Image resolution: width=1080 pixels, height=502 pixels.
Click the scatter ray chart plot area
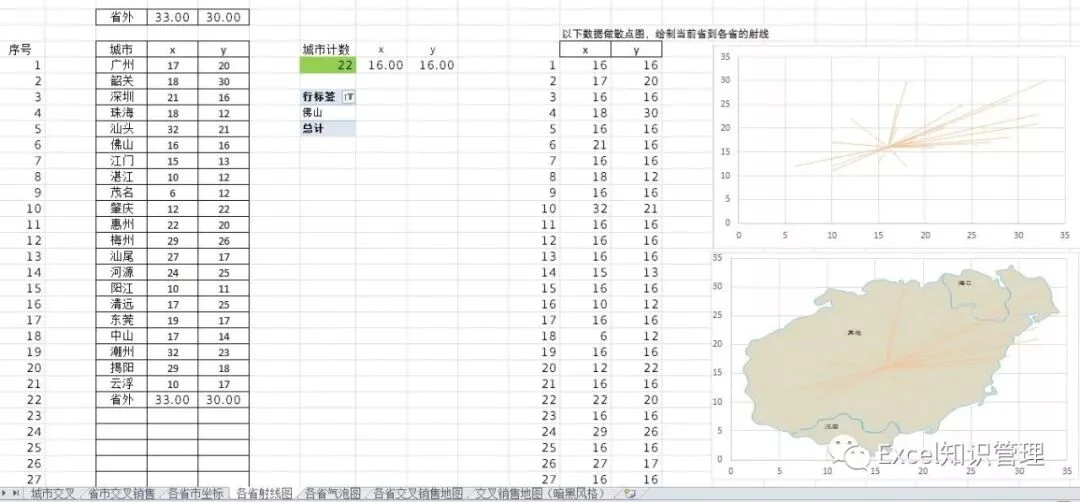pos(902,139)
